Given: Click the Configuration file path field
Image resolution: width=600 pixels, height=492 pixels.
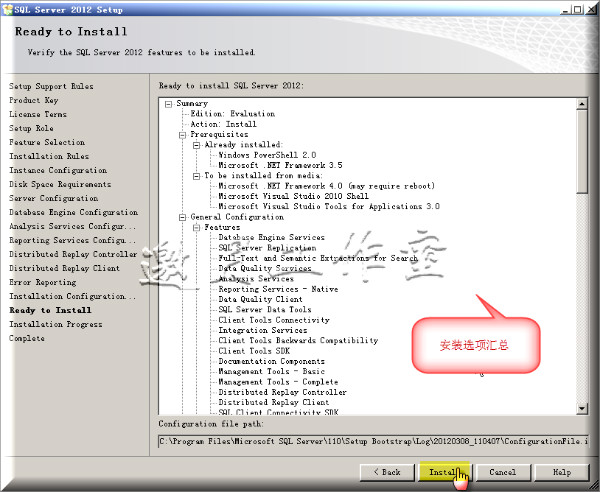Looking at the screenshot, I should [x=373, y=441].
